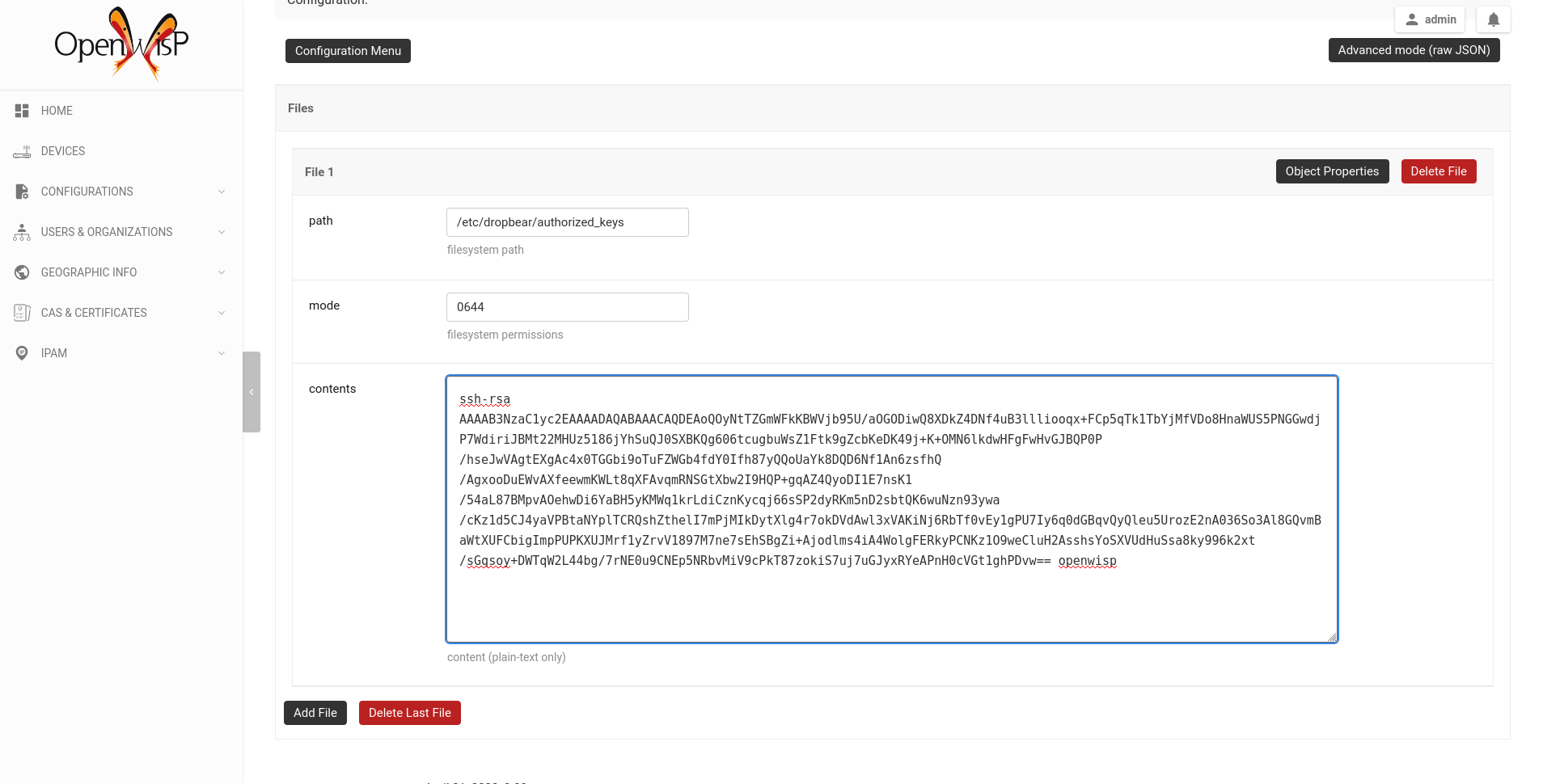
Task: Open the IPAM location pin icon
Action: coord(22,353)
